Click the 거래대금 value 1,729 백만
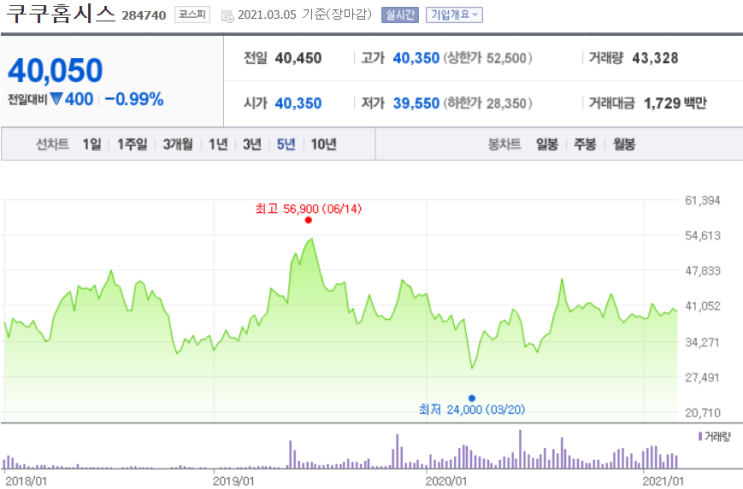Image resolution: width=743 pixels, height=489 pixels. (675, 103)
